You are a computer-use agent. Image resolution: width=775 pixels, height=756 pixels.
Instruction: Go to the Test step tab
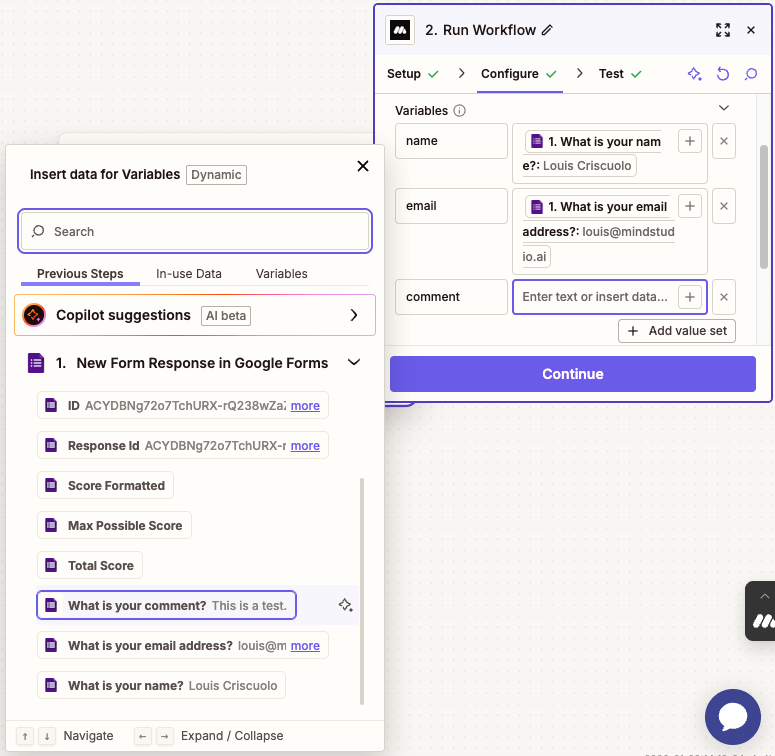point(620,74)
